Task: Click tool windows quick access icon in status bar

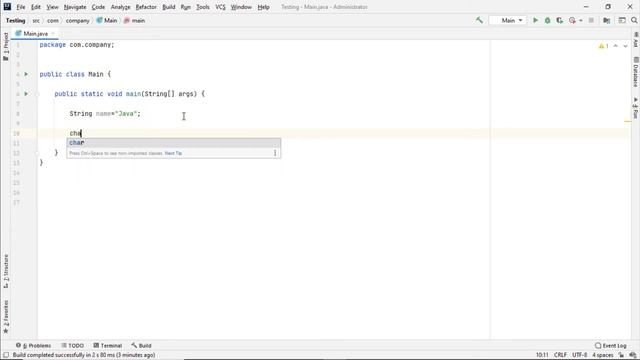Action: pos(6,355)
